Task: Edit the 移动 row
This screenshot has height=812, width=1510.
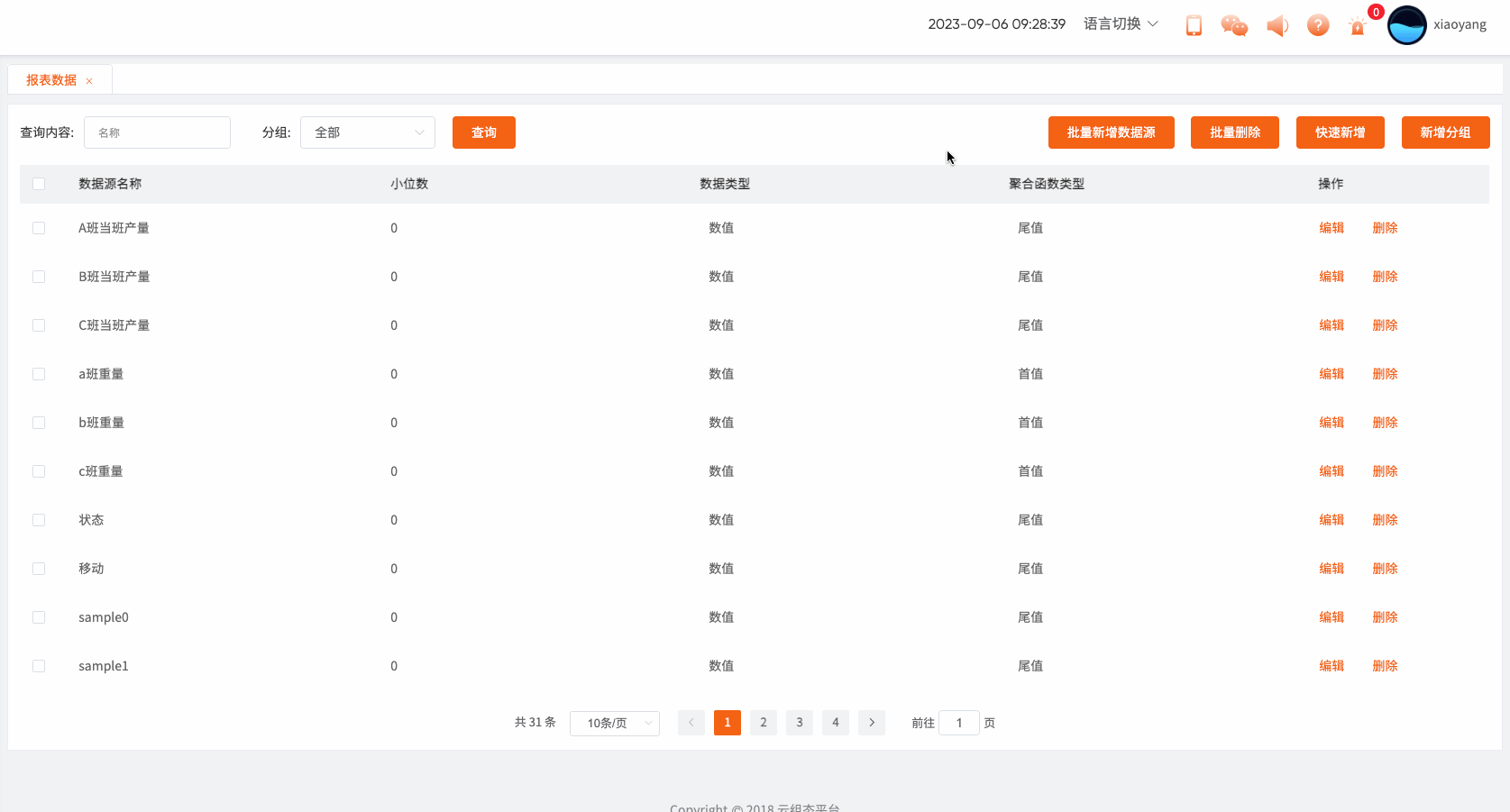Action: click(1332, 569)
